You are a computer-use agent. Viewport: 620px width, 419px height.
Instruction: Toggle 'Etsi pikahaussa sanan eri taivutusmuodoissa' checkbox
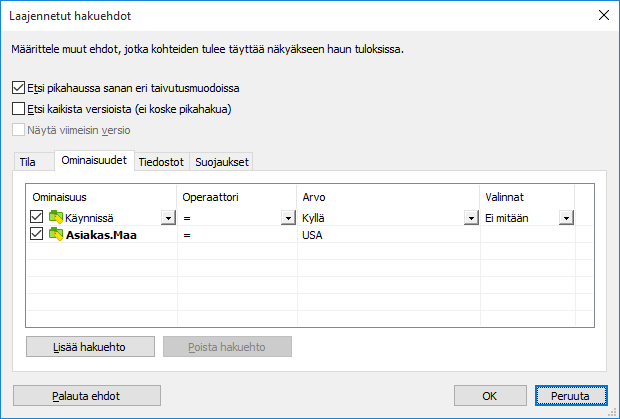(18, 88)
